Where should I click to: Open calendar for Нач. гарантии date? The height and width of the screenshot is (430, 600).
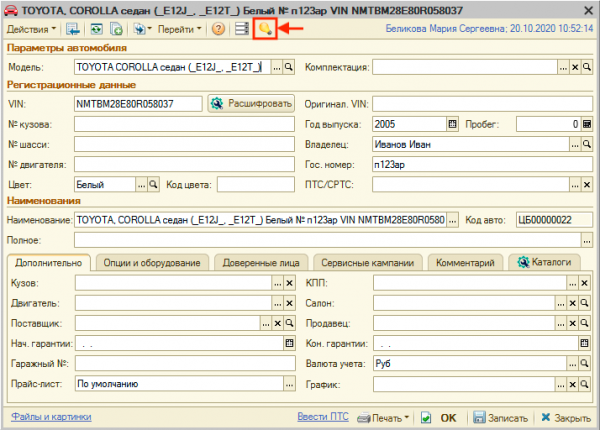pos(290,343)
